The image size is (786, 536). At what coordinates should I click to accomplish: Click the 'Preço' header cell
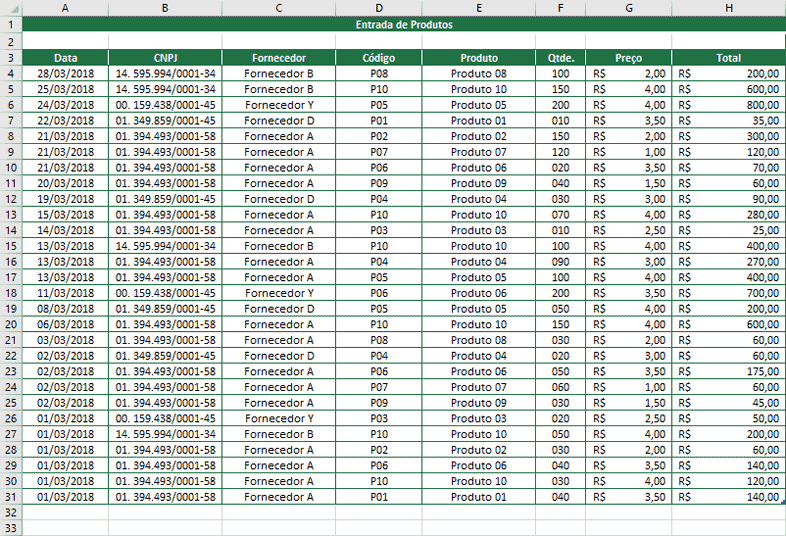(629, 58)
